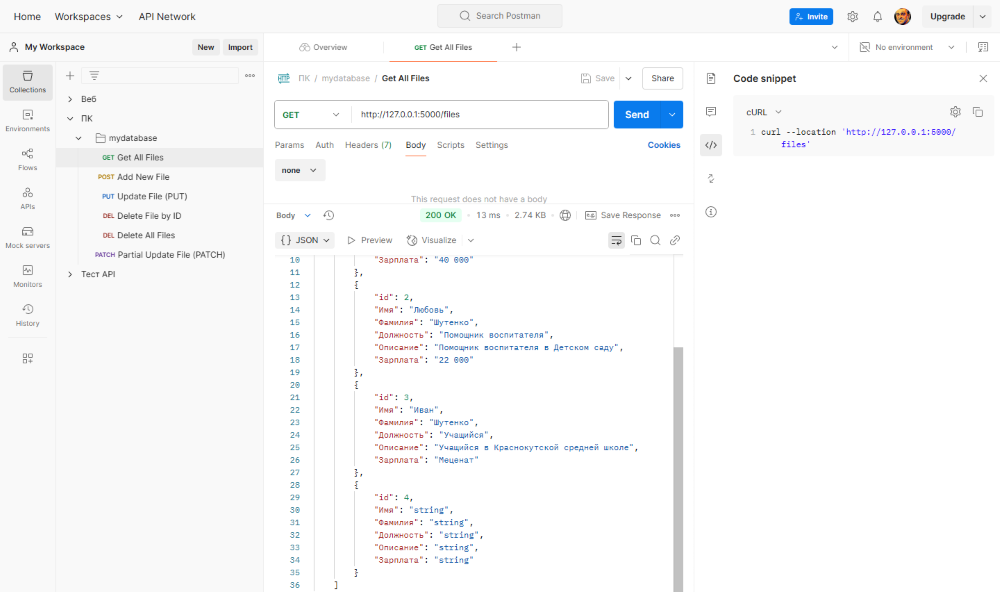
Task: Copy the response body icon
Action: [635, 240]
